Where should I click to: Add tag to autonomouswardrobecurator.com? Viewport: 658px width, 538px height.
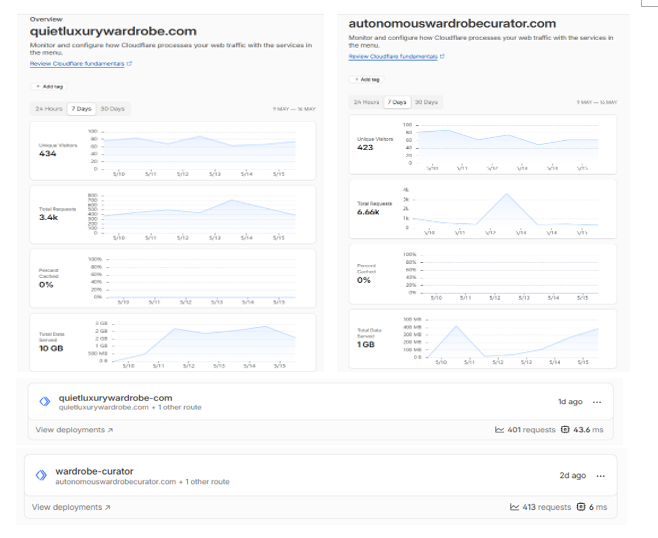pyautogui.click(x=367, y=79)
